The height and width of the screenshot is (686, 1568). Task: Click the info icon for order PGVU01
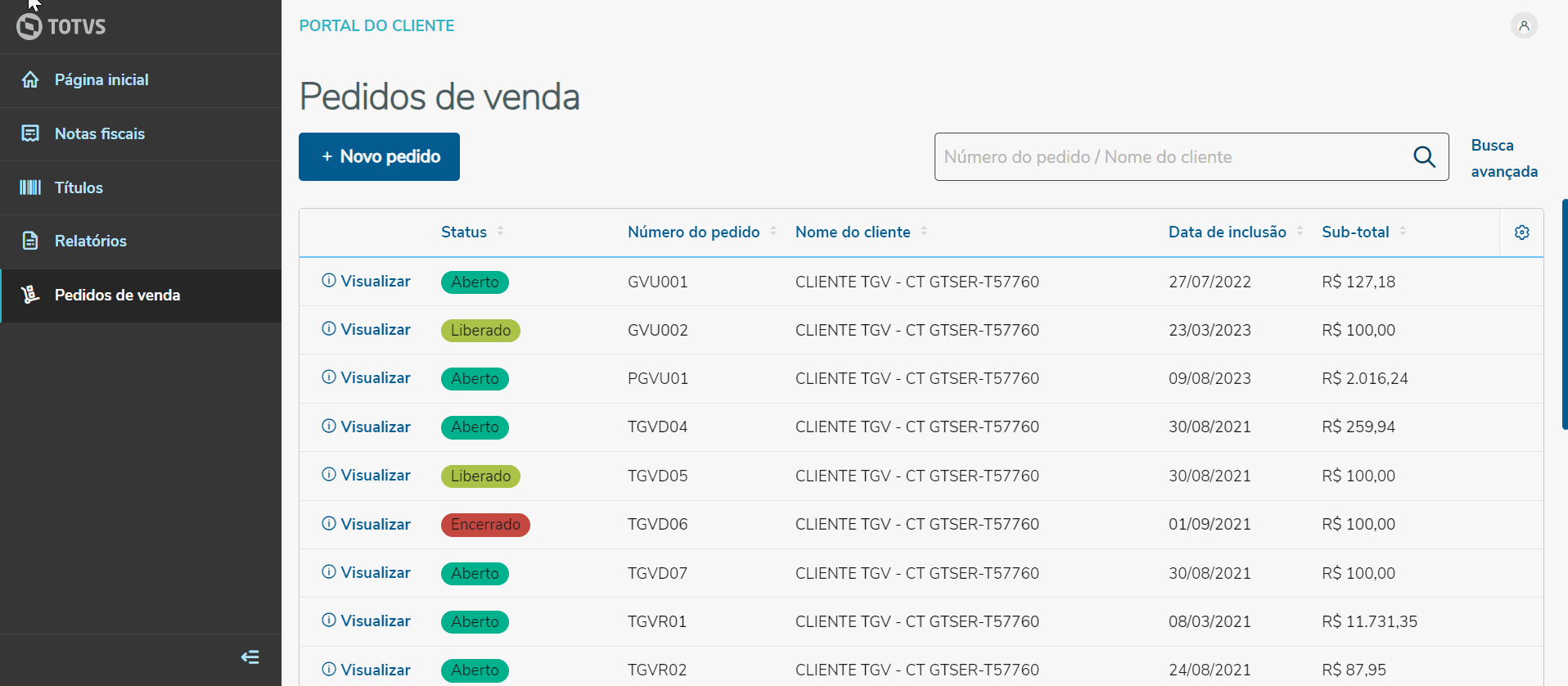coord(329,377)
